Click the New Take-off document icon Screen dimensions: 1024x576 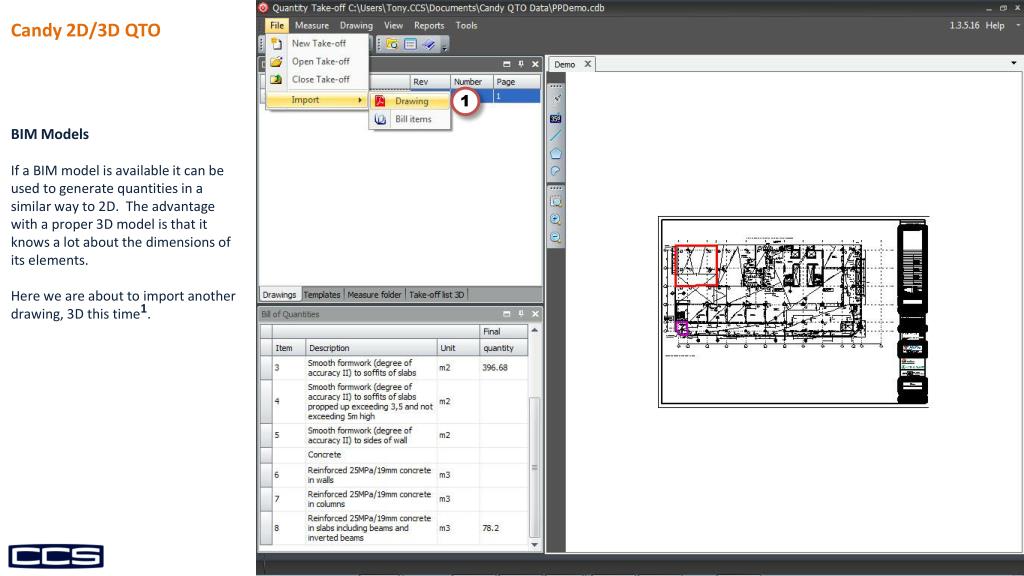(277, 43)
